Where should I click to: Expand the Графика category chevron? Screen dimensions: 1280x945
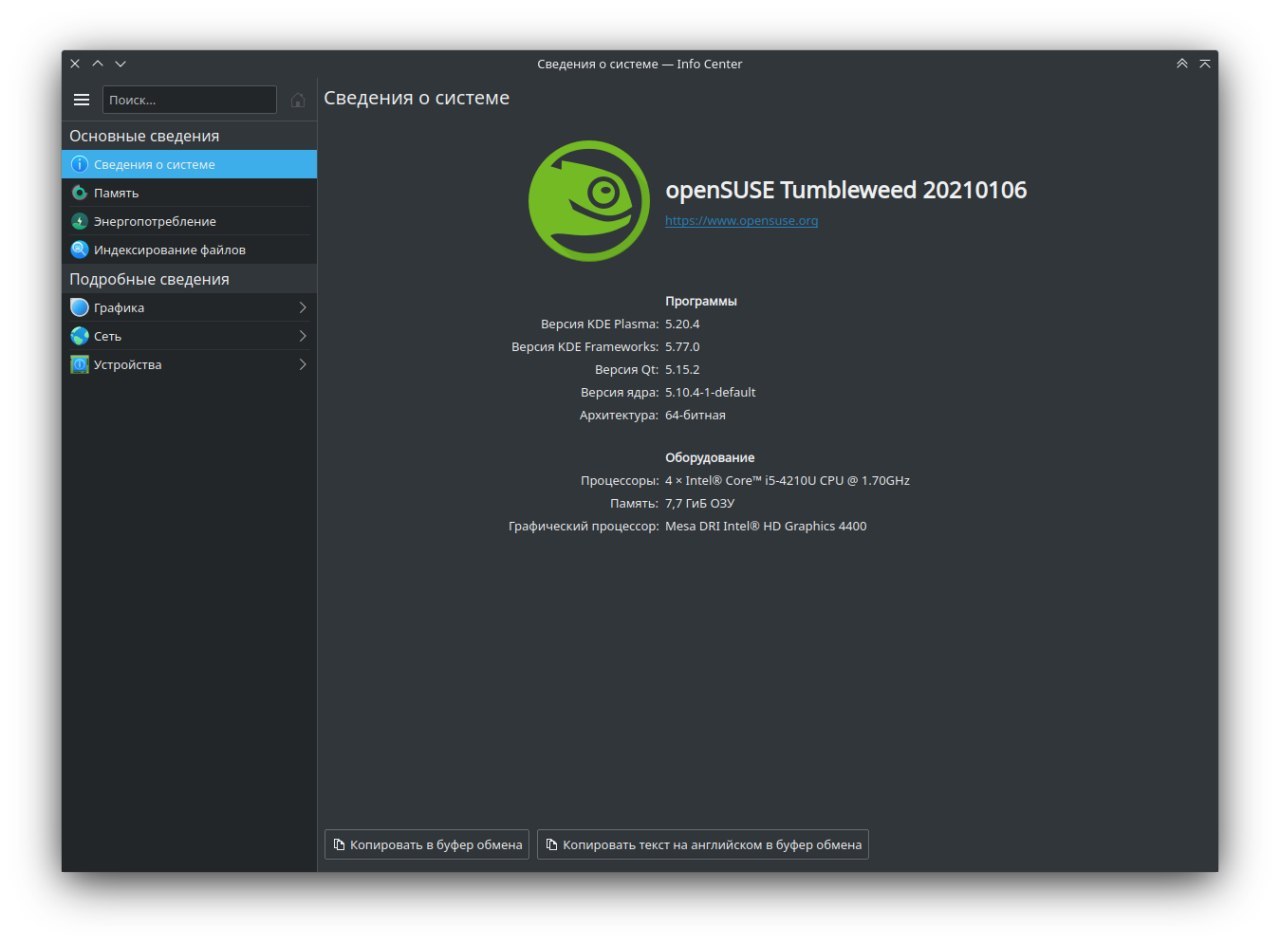click(x=302, y=307)
